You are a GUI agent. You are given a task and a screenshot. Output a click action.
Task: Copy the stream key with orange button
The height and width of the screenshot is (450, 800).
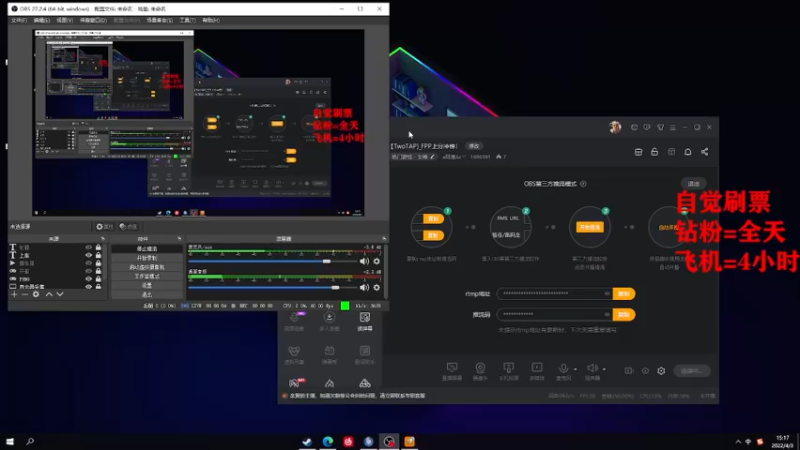(623, 315)
